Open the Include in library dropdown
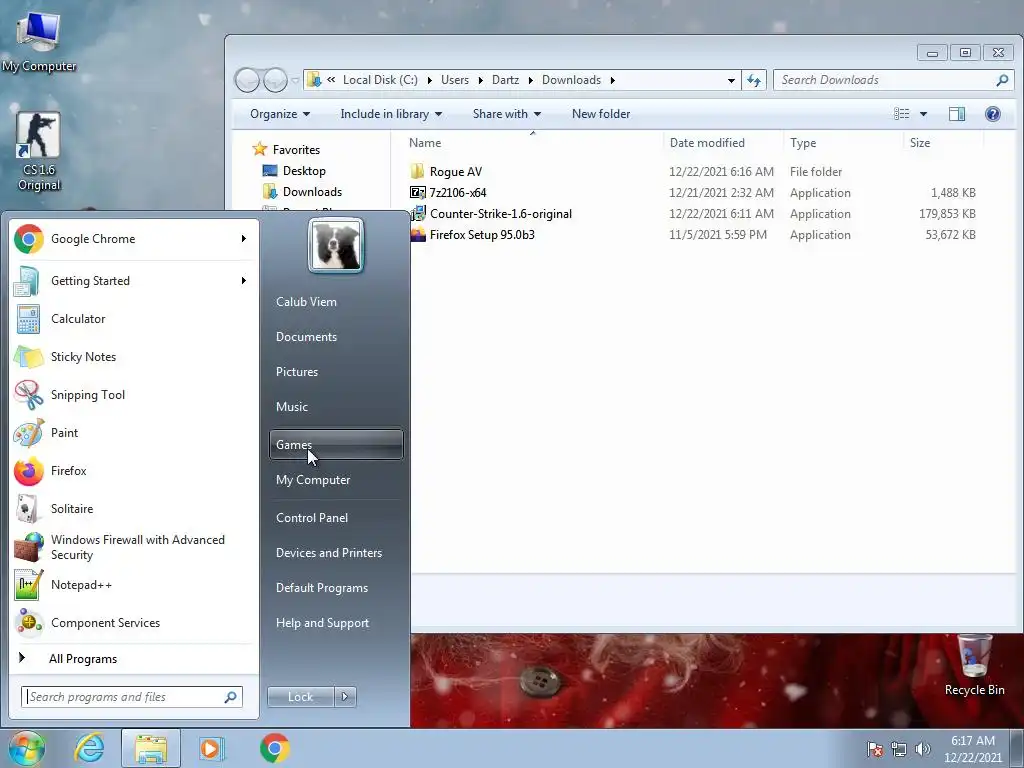The height and width of the screenshot is (768, 1024). click(x=391, y=114)
